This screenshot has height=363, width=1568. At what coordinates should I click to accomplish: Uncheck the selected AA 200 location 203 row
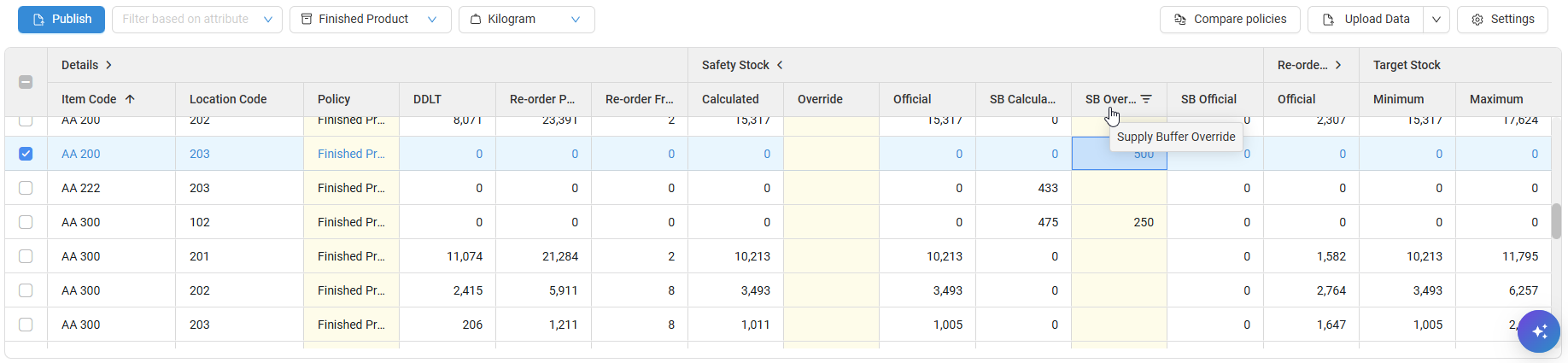coord(26,154)
